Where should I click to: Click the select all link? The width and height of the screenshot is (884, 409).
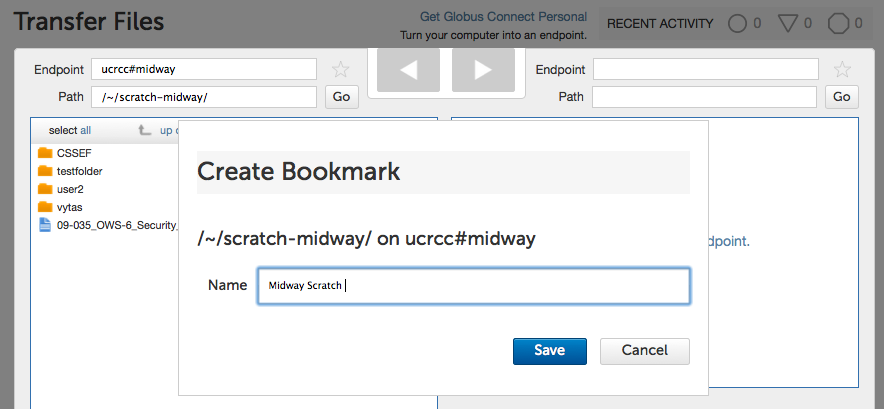pyautogui.click(x=70, y=130)
